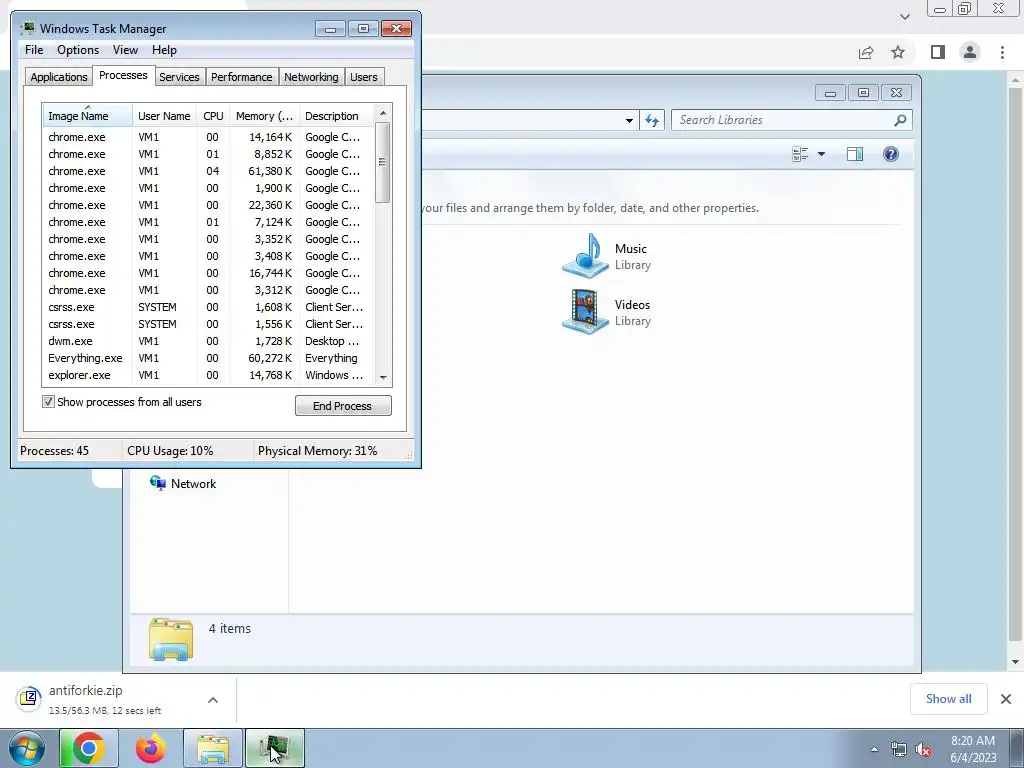
Task: Open the Videos library icon
Action: click(x=586, y=312)
